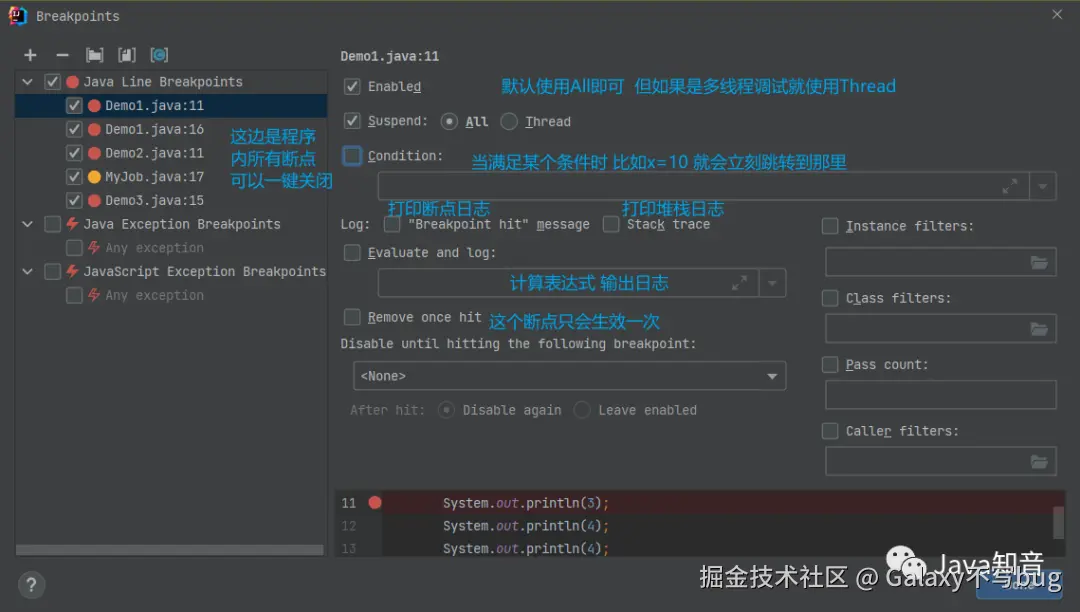
Task: Check the "Breakpoint hit" message checkbox
Action: pyautogui.click(x=392, y=224)
